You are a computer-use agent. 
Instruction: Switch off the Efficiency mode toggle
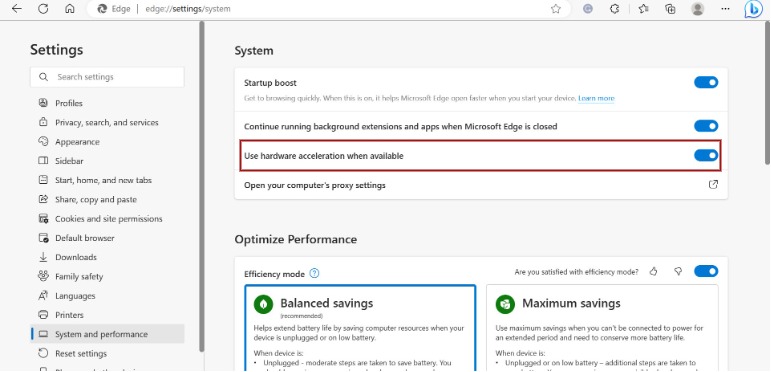[706, 271]
